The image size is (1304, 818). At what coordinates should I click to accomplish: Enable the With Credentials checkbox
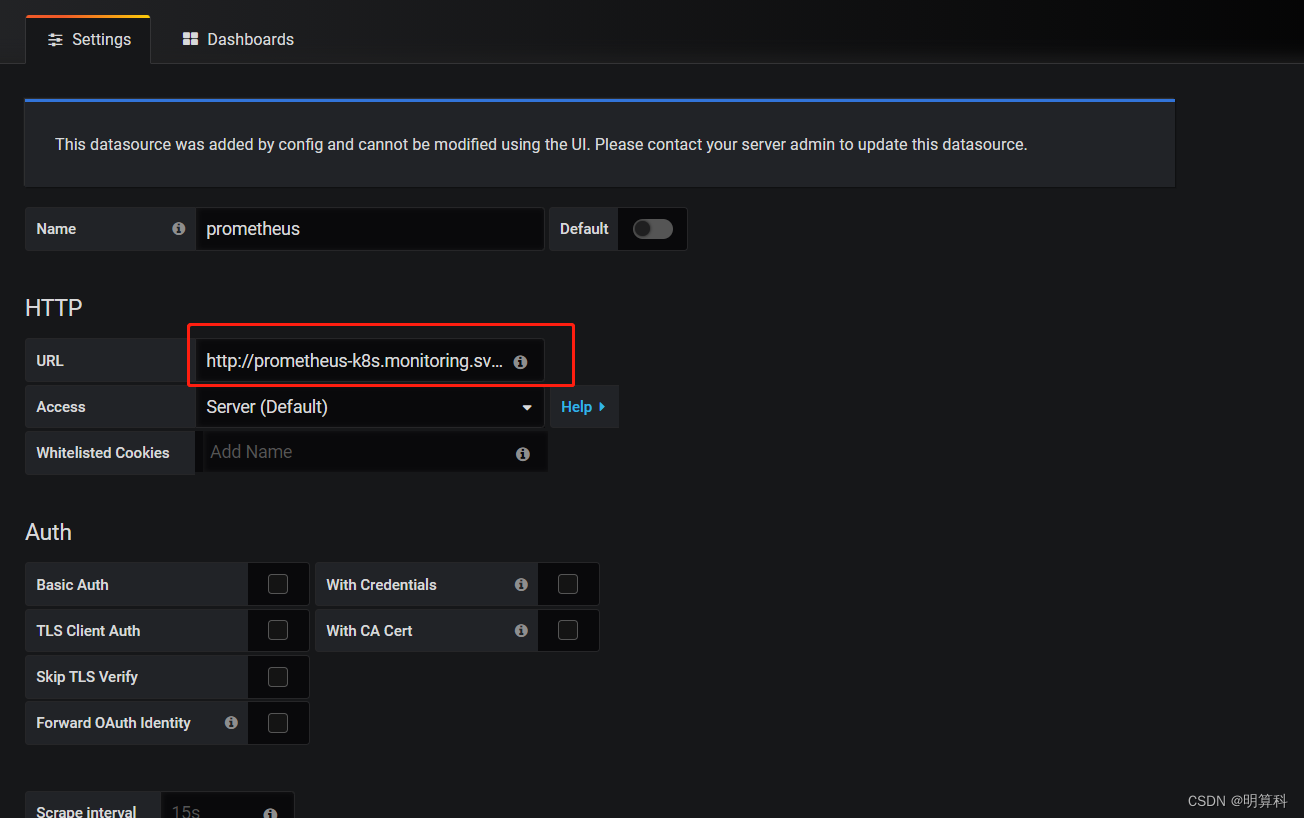click(568, 584)
